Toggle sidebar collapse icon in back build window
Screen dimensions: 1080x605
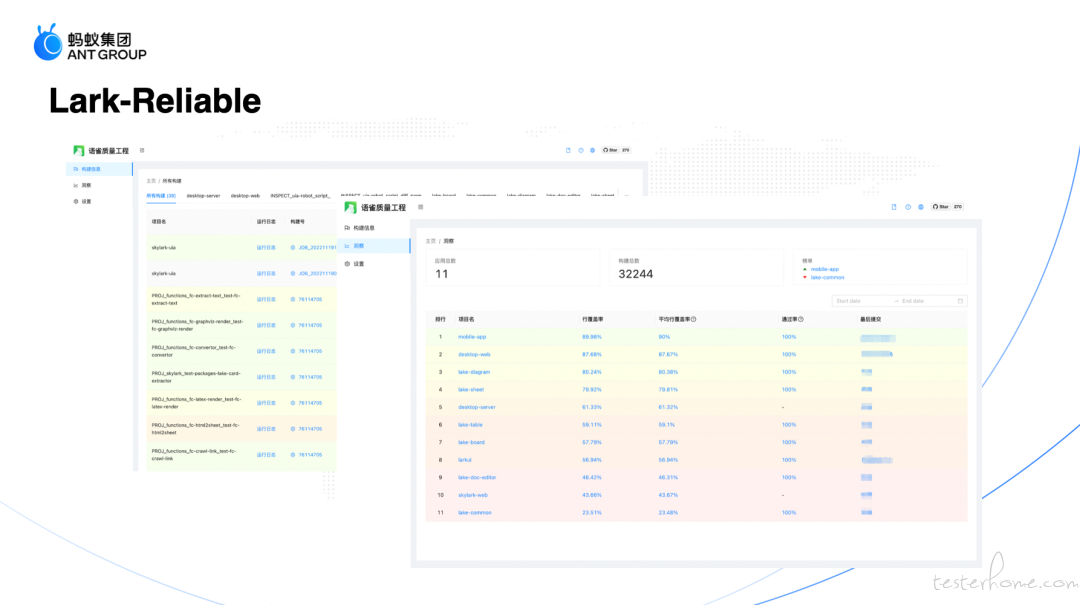(142, 150)
